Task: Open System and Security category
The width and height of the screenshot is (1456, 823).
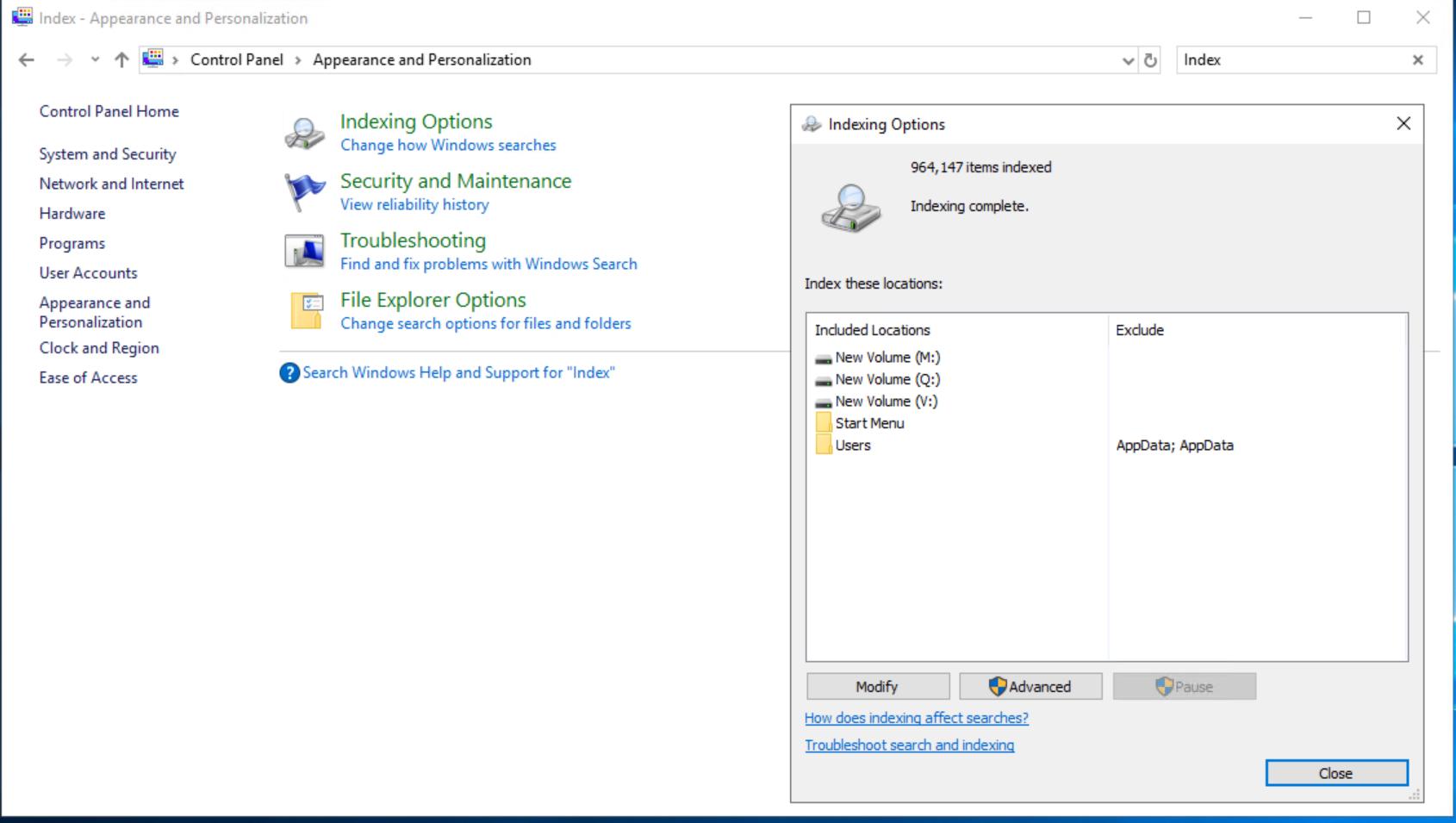Action: coord(108,154)
